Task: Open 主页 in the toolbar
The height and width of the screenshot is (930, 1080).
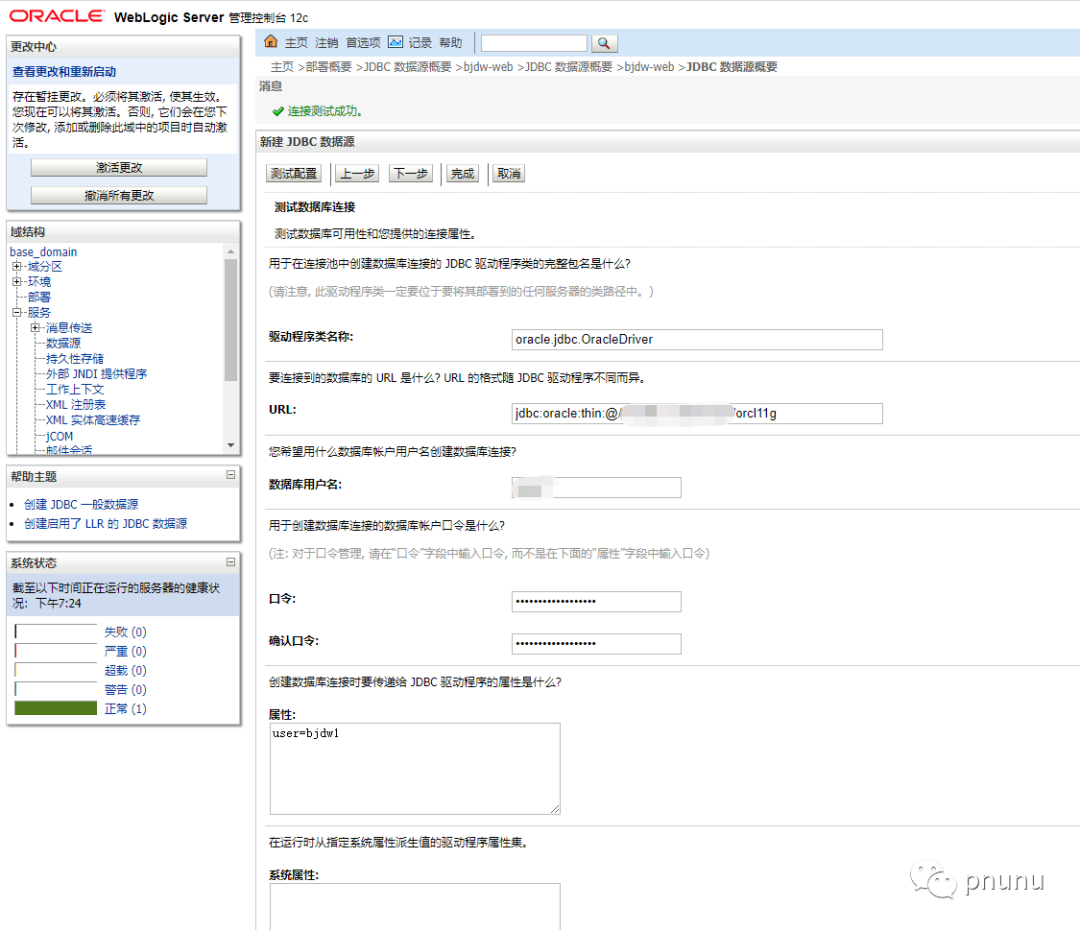Action: (x=296, y=43)
